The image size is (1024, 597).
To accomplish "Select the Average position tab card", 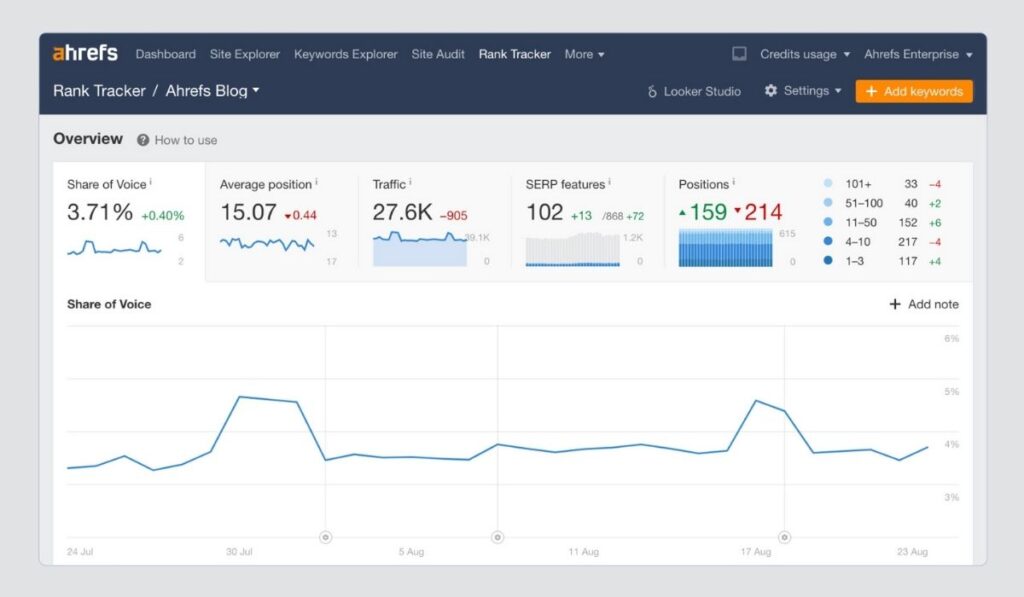I will pyautogui.click(x=281, y=222).
